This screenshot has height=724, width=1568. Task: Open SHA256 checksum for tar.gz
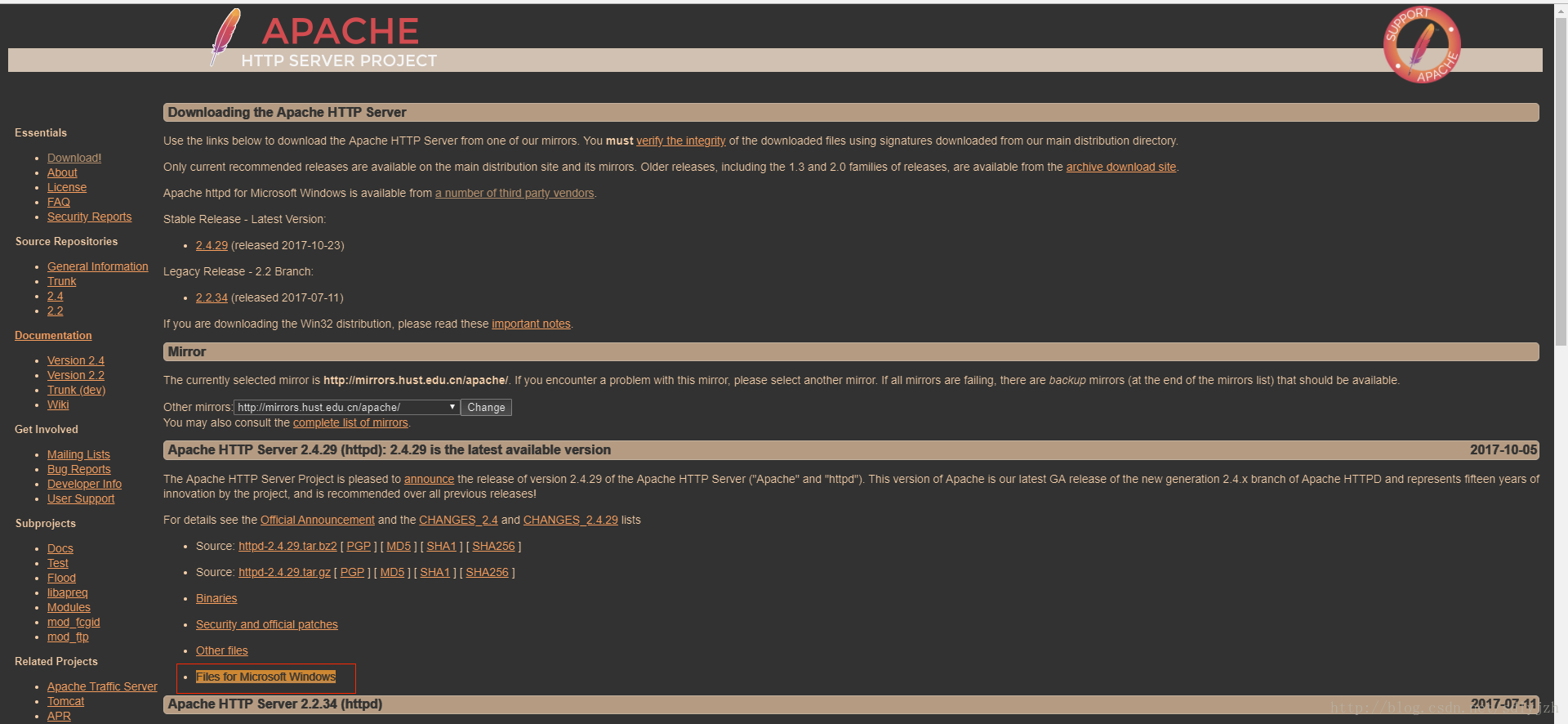487,572
